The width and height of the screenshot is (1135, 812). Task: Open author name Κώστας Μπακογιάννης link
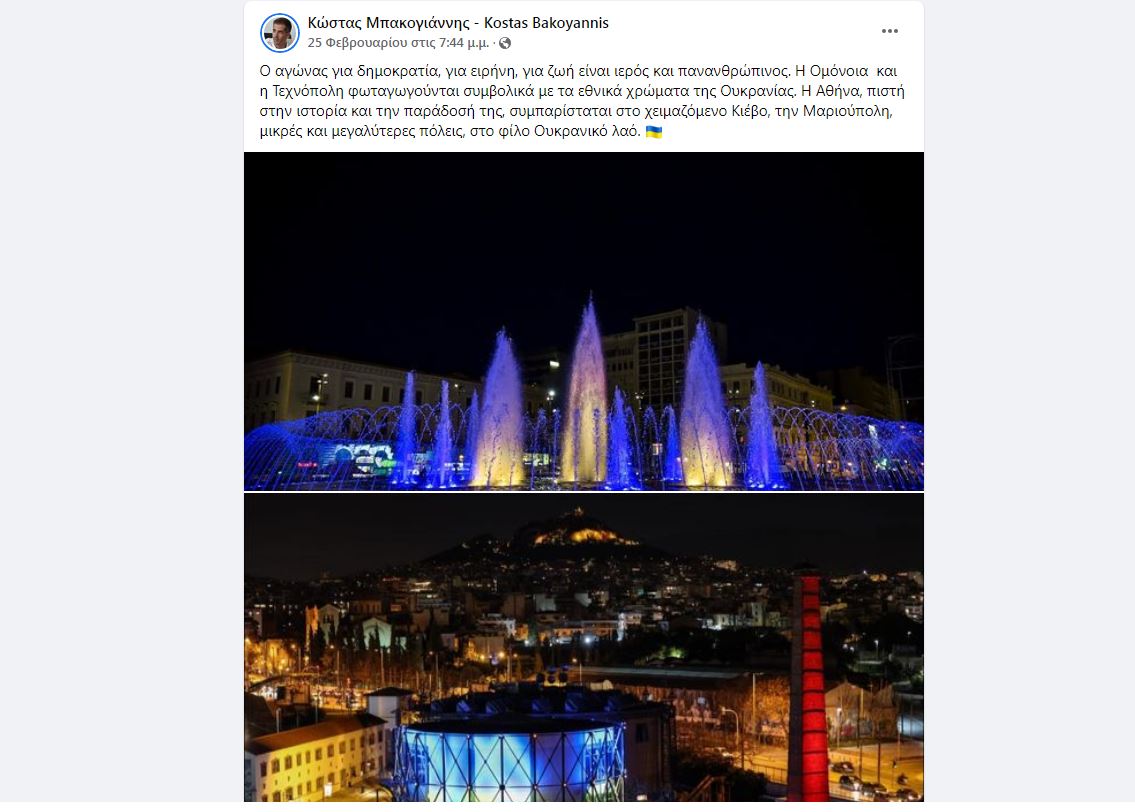coord(389,22)
